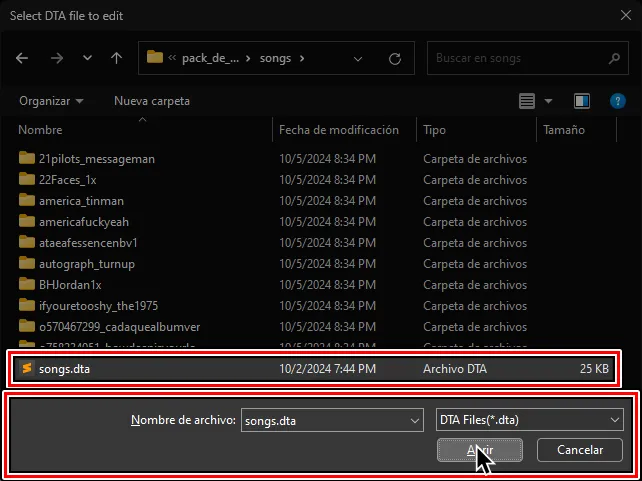Go back with the left arrow
This screenshot has width=642, height=481.
pos(22,58)
